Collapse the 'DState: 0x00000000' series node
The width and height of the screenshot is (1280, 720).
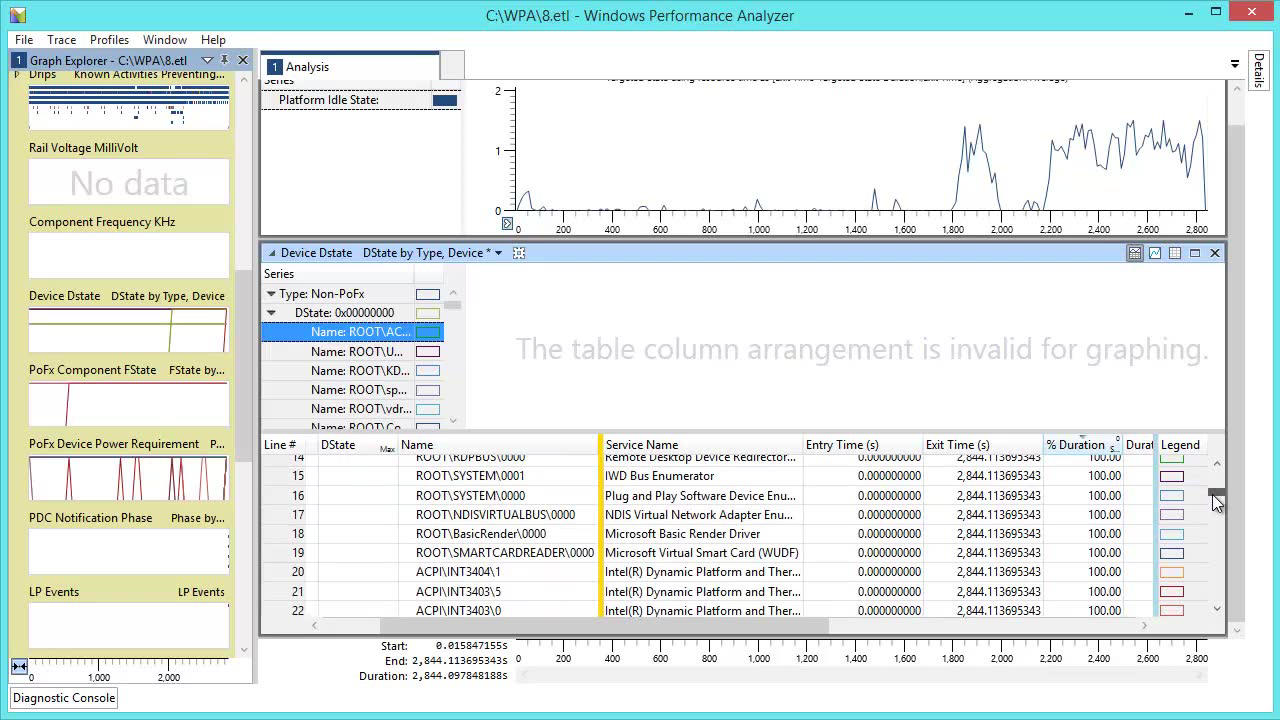[x=271, y=313]
